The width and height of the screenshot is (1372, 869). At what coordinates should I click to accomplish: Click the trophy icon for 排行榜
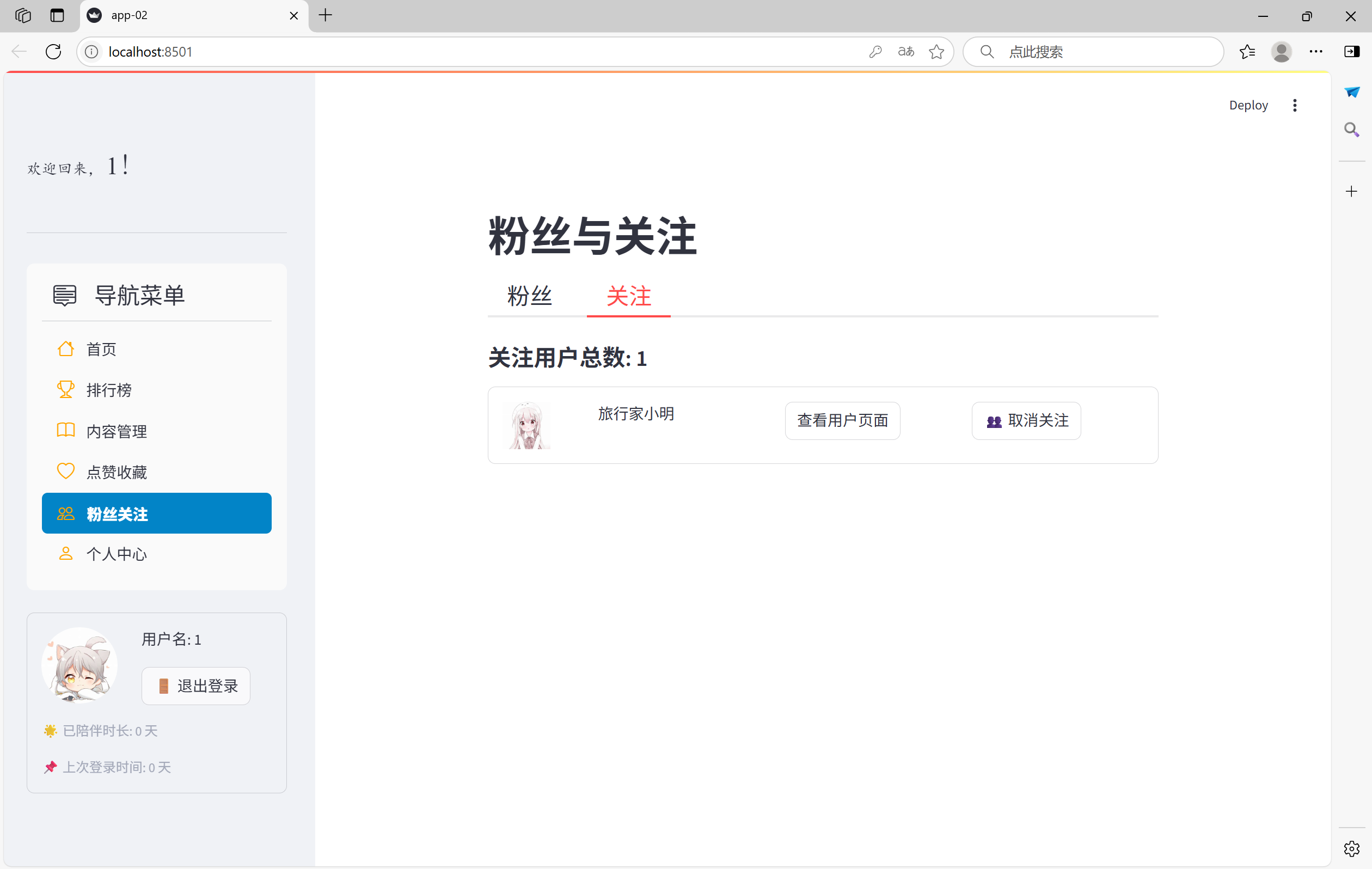coord(65,390)
